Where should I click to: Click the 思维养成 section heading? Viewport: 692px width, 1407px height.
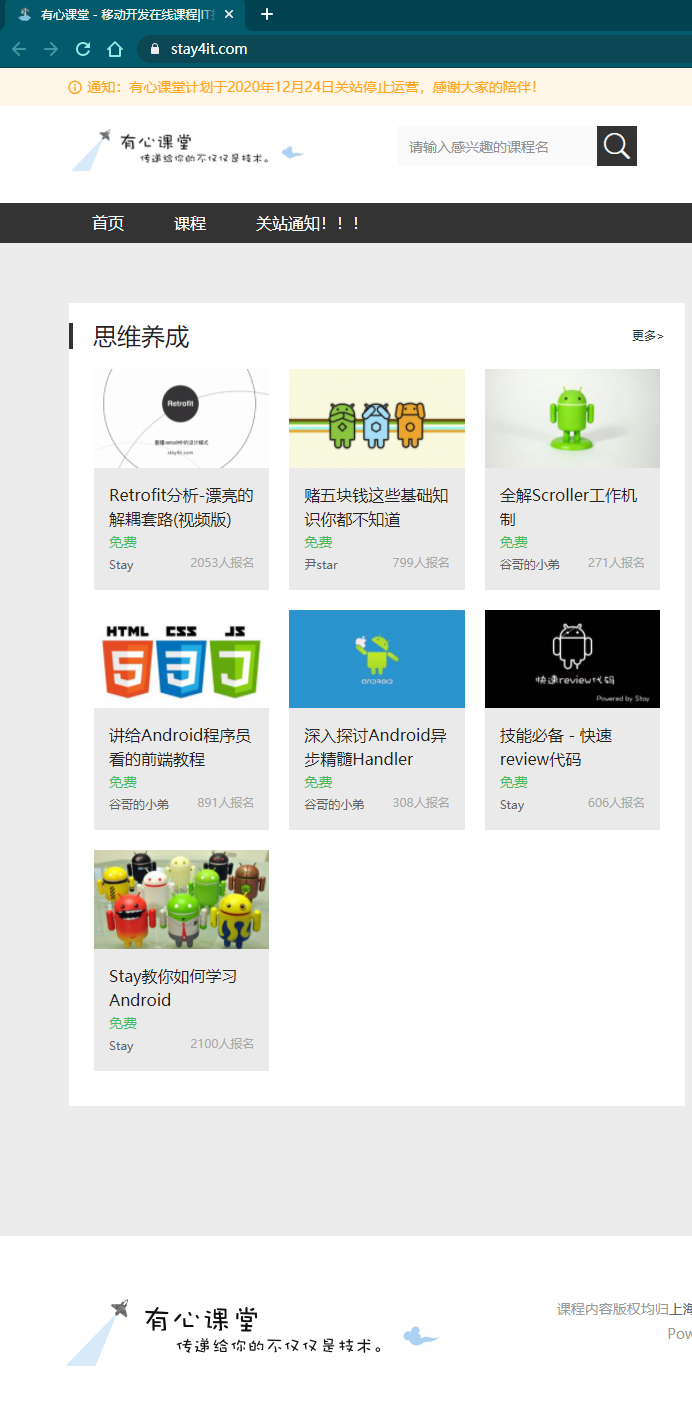pos(141,336)
